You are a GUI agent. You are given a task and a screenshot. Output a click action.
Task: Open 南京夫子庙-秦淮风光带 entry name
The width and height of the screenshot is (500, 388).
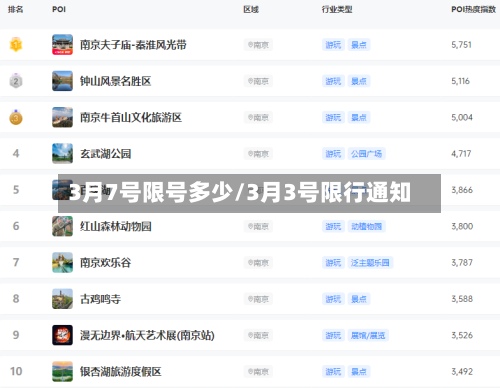133,45
